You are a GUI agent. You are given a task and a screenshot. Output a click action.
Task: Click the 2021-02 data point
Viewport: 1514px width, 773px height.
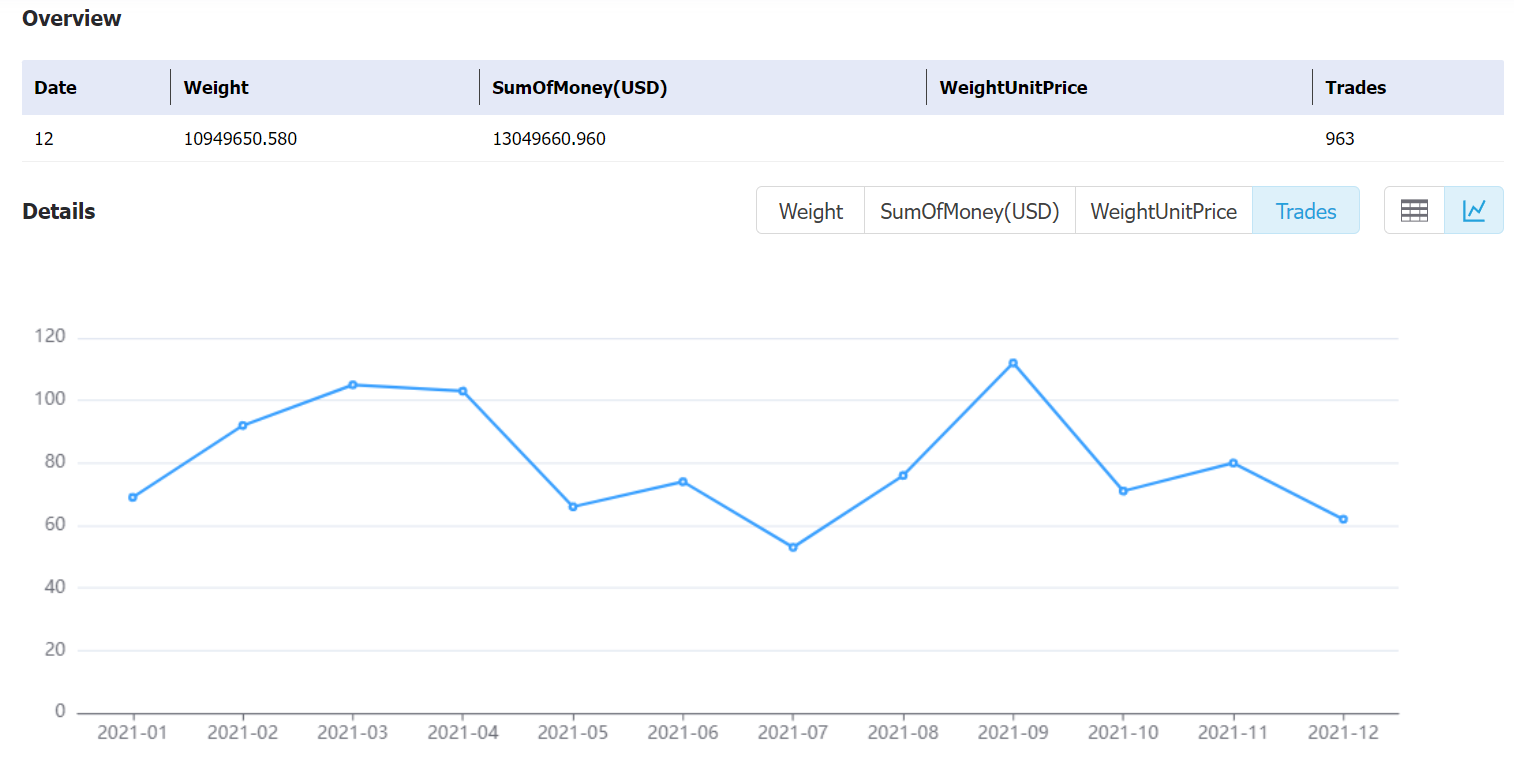(243, 425)
